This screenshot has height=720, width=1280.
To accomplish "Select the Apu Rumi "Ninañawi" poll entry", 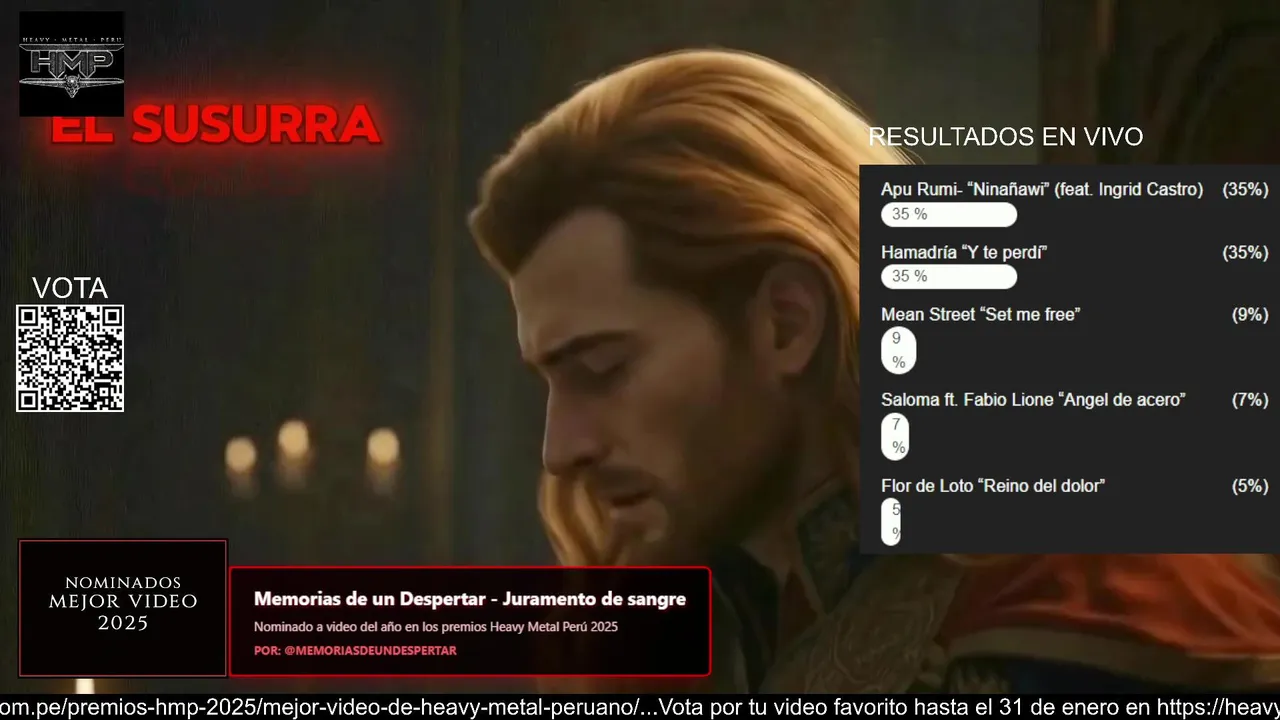I will [x=1042, y=189].
